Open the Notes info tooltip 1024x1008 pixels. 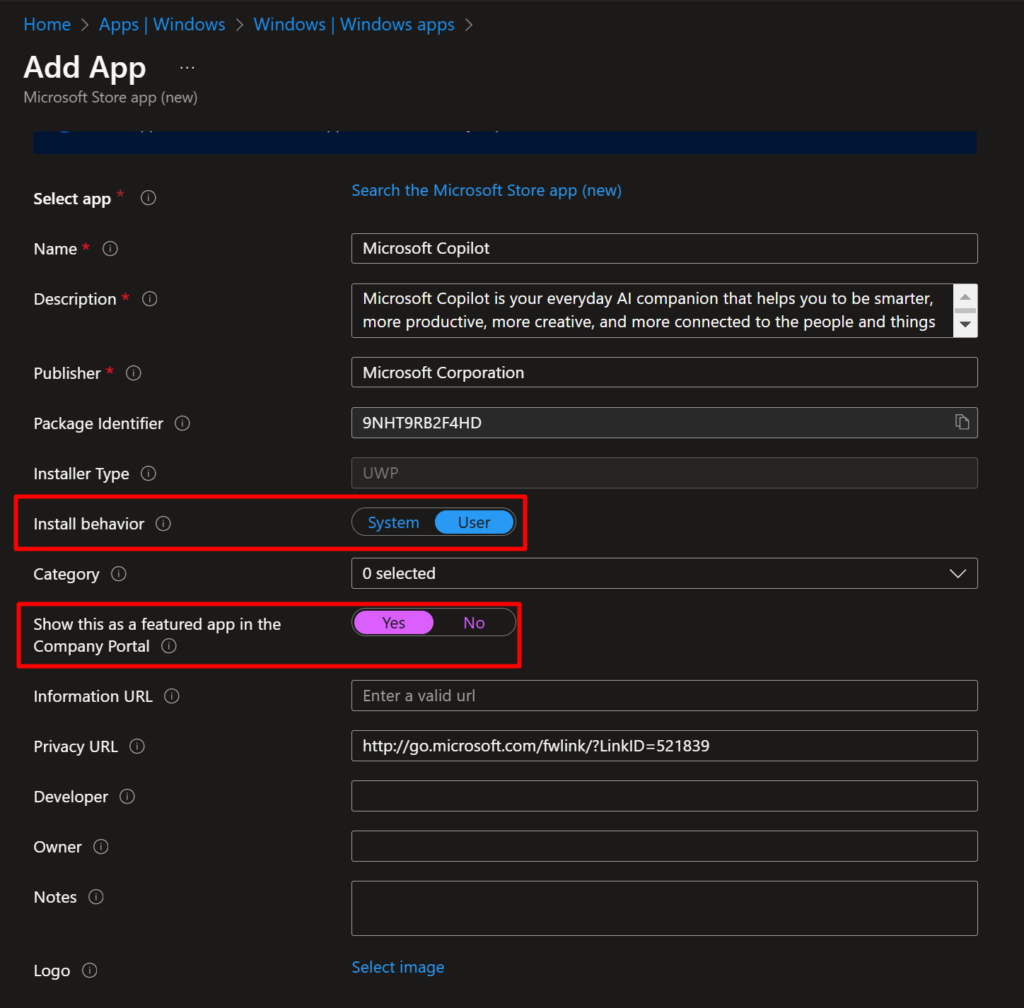pos(95,897)
